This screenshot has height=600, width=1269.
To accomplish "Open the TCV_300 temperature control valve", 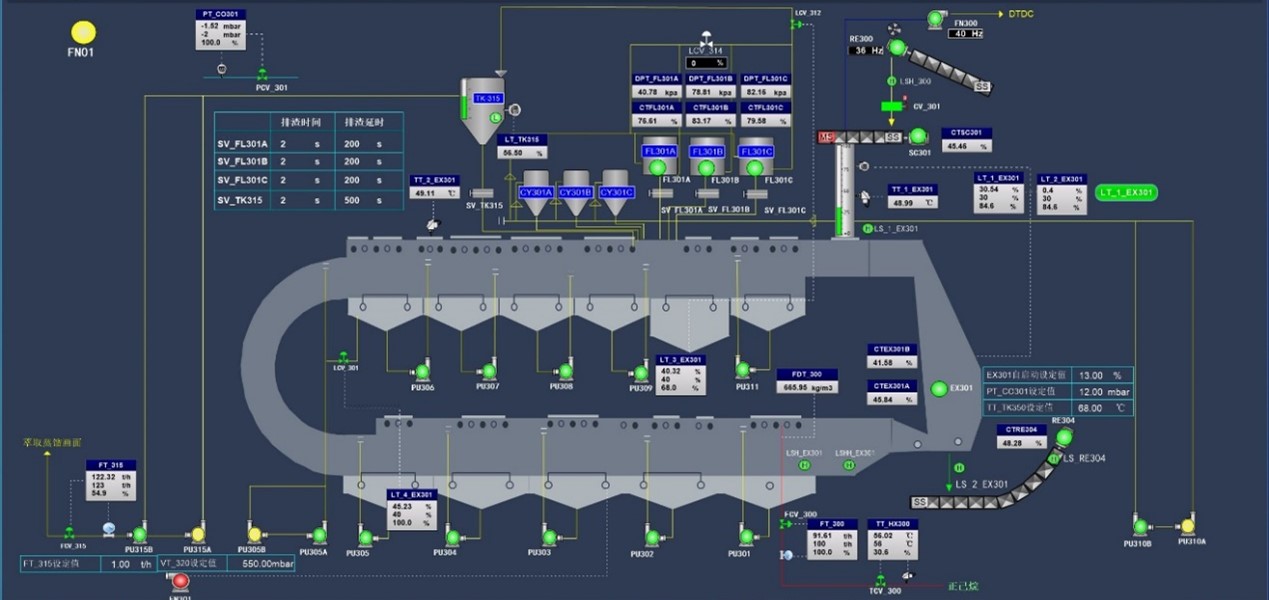I will tap(880, 580).
